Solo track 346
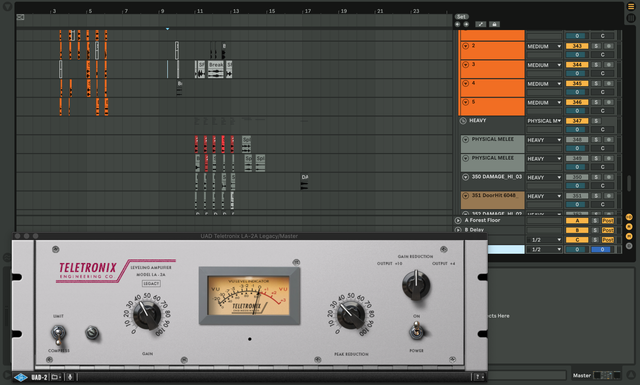The height and width of the screenshot is (385, 640). tap(596, 102)
